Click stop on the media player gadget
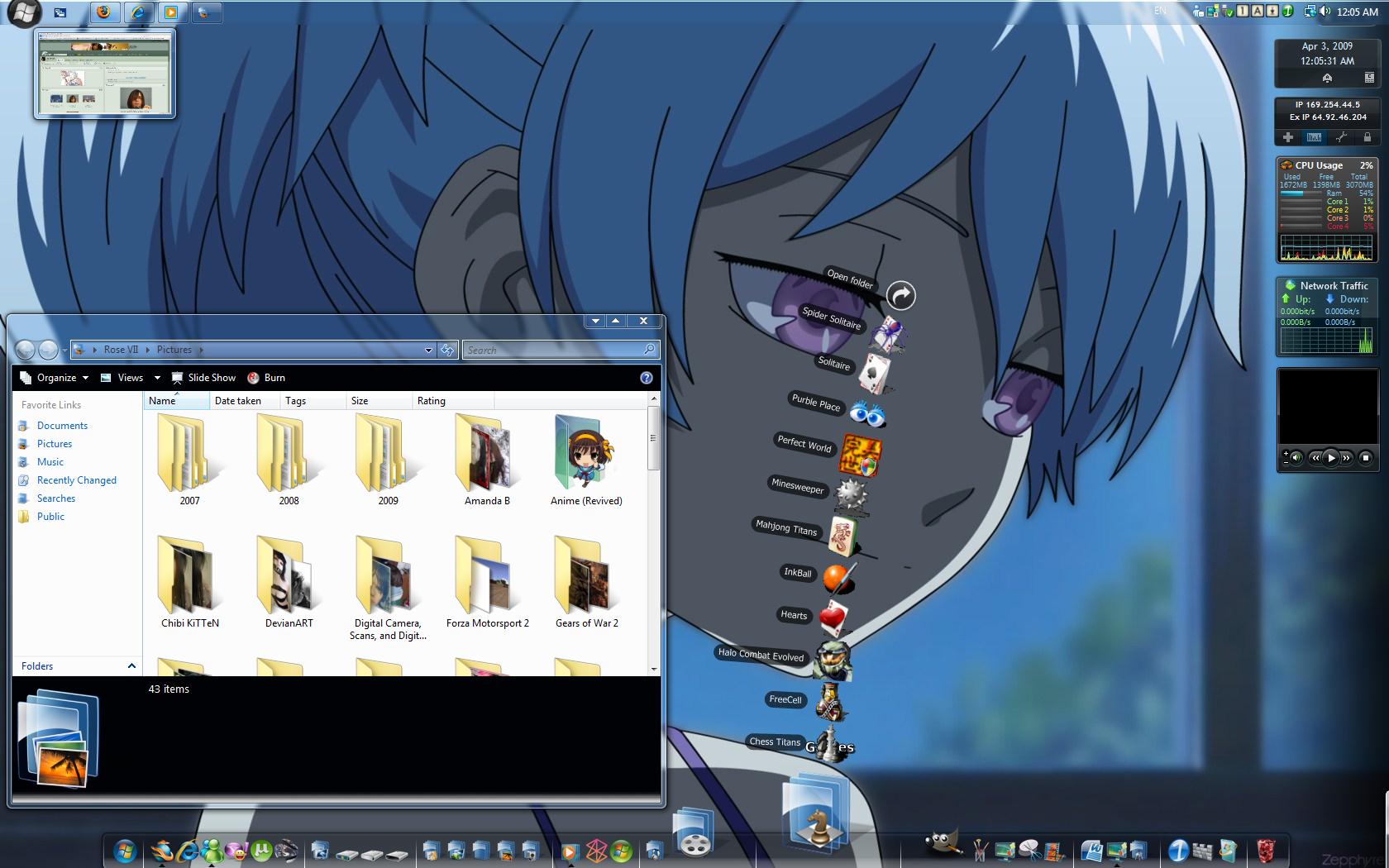The height and width of the screenshot is (868, 1389). (x=1366, y=457)
